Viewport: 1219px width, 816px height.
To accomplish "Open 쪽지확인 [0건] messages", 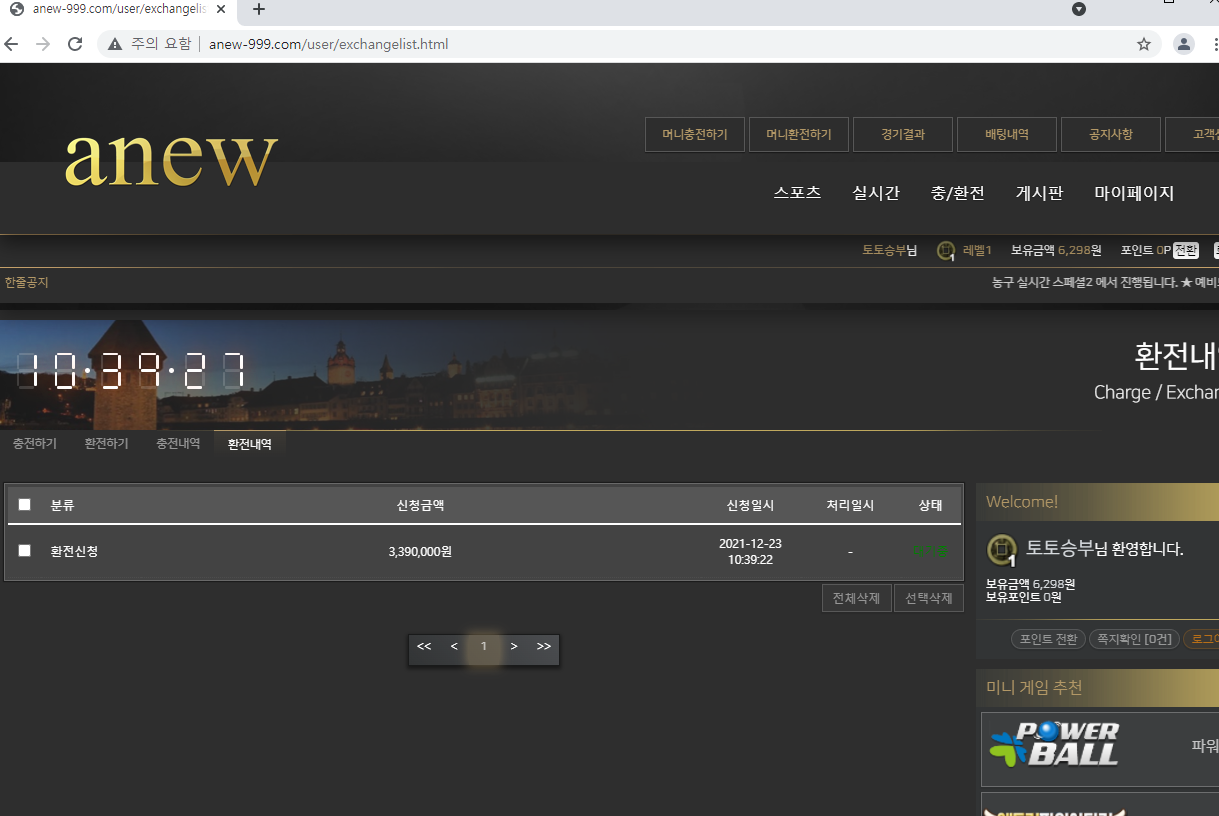I will click(1134, 639).
